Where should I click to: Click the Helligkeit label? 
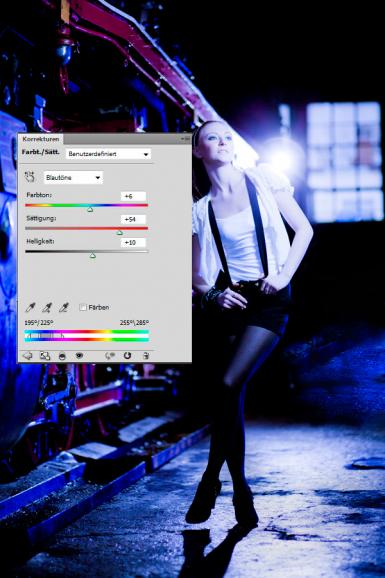[x=40, y=241]
